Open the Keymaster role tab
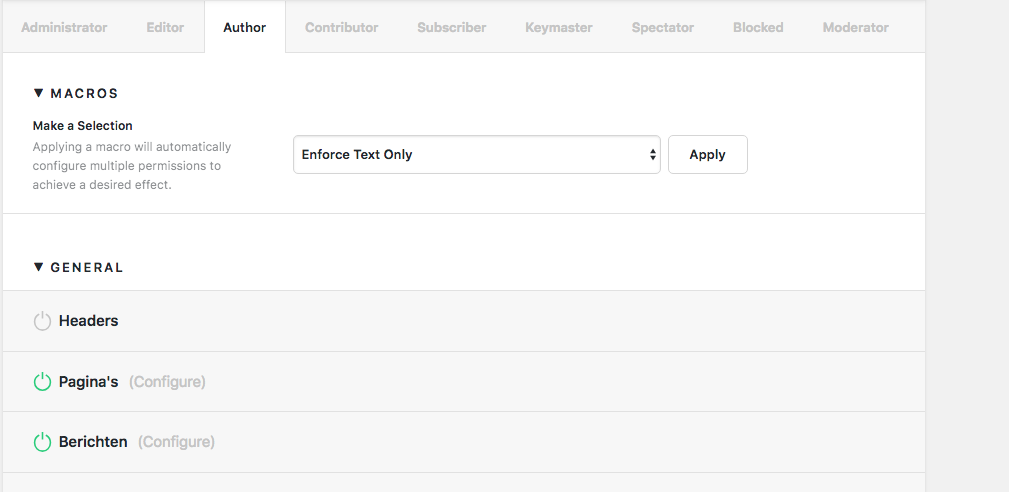Image resolution: width=1009 pixels, height=492 pixels. 559,28
